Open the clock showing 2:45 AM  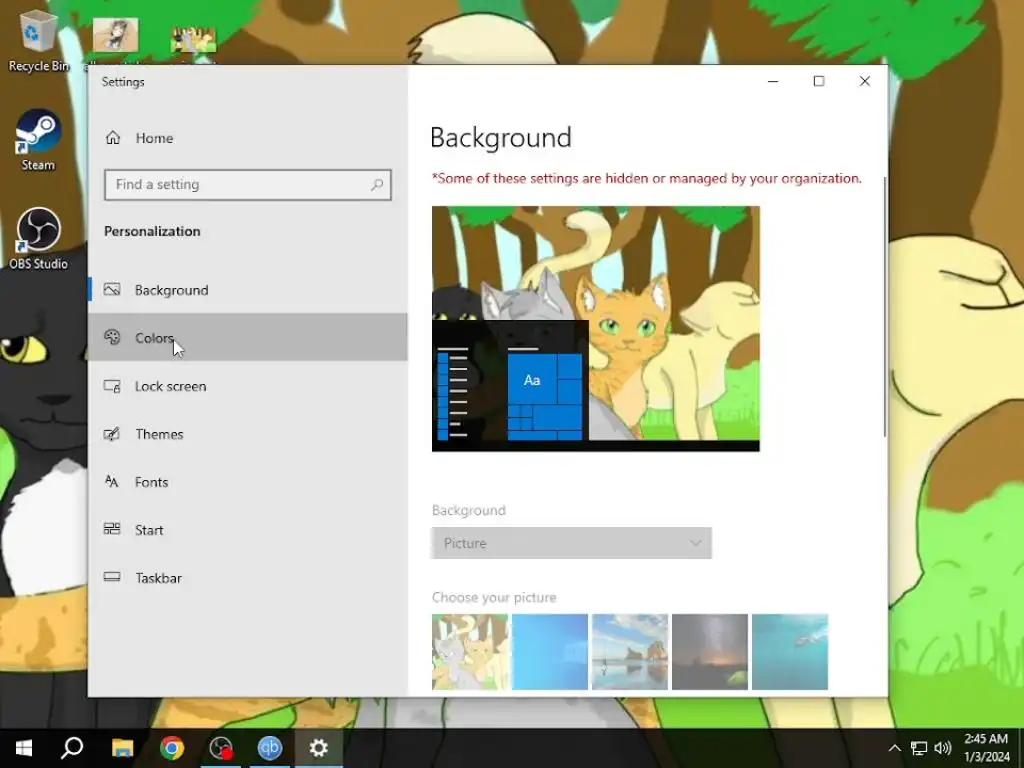point(986,748)
